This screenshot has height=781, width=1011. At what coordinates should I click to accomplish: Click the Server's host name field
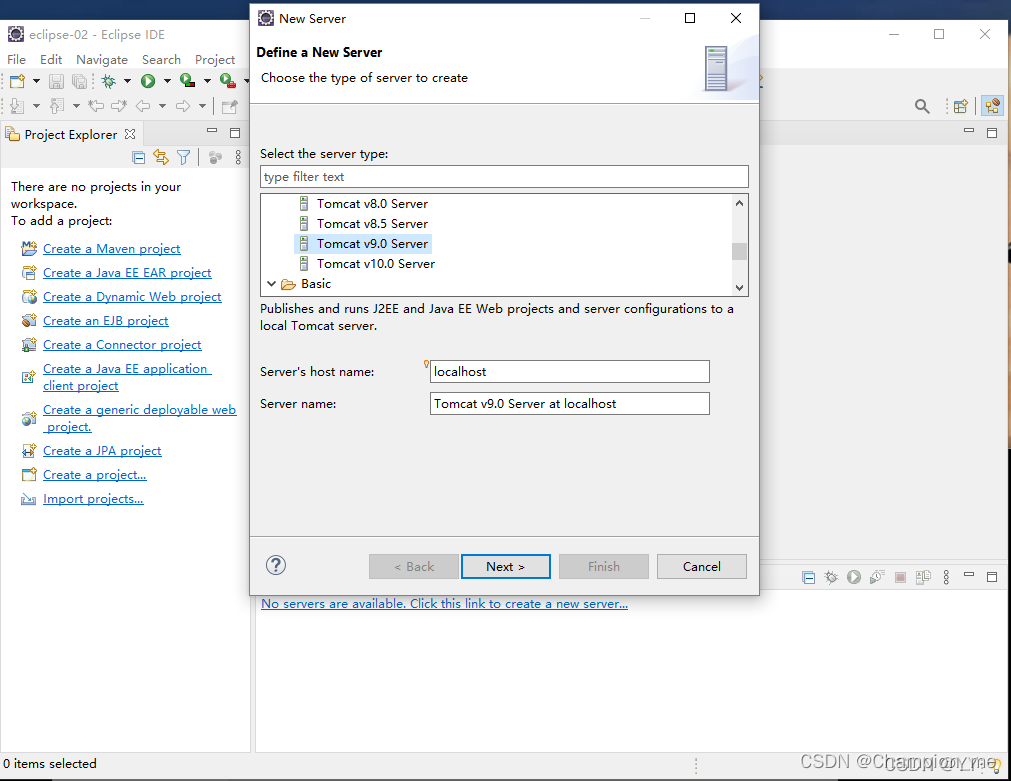pos(569,371)
